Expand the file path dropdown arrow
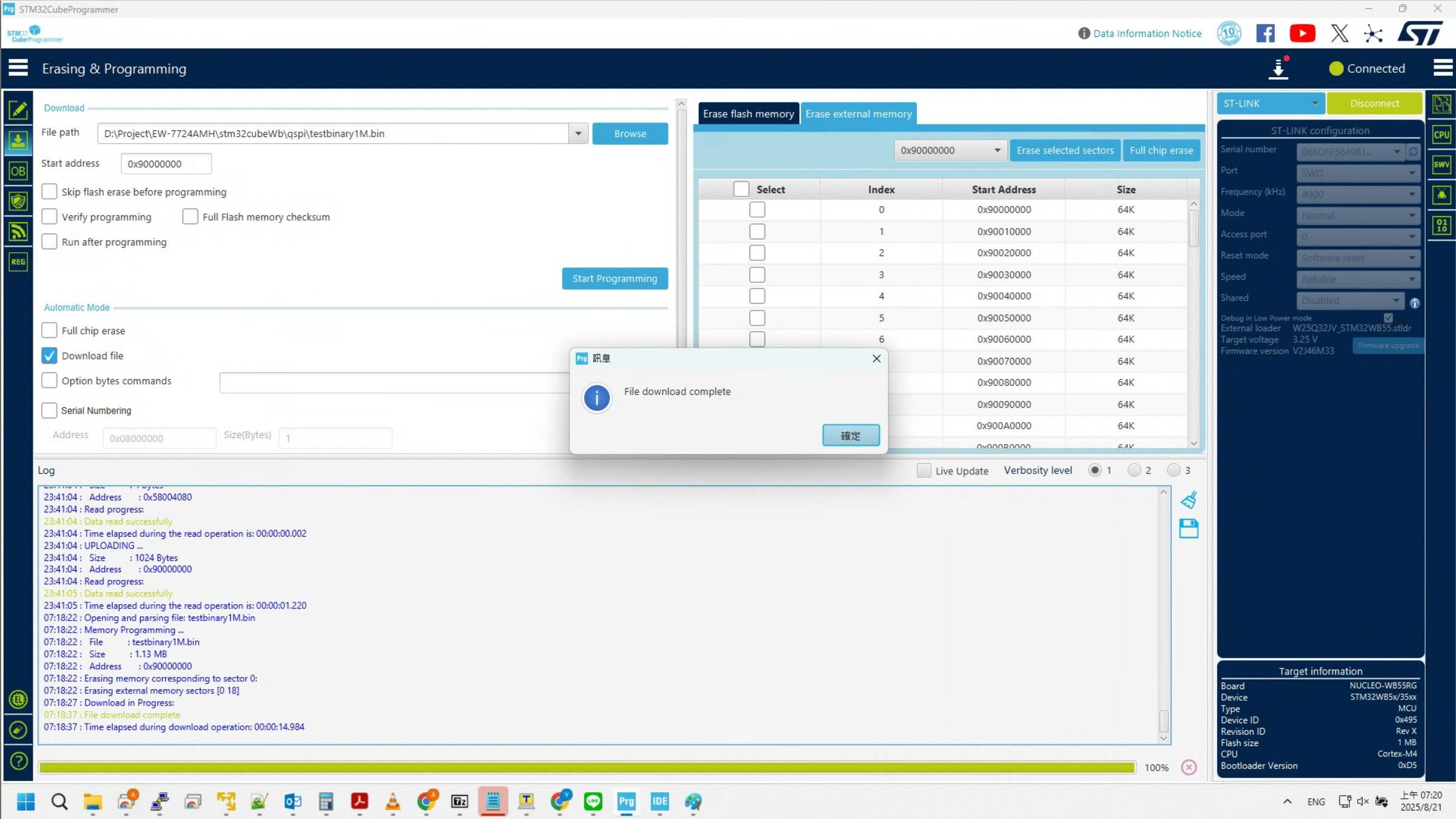 [578, 133]
